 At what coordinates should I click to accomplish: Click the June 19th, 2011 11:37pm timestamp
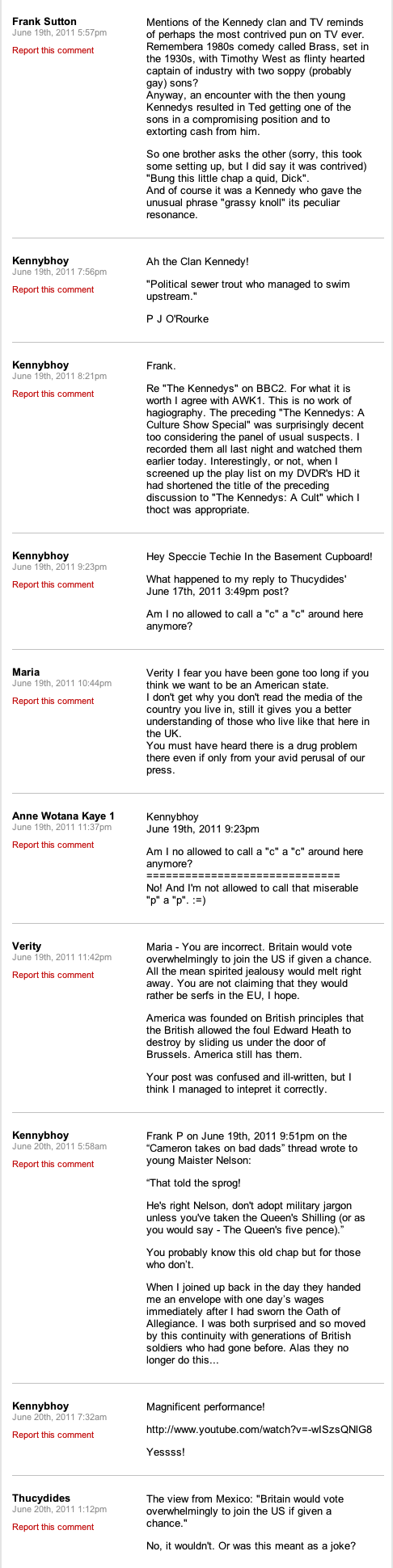[x=61, y=827]
